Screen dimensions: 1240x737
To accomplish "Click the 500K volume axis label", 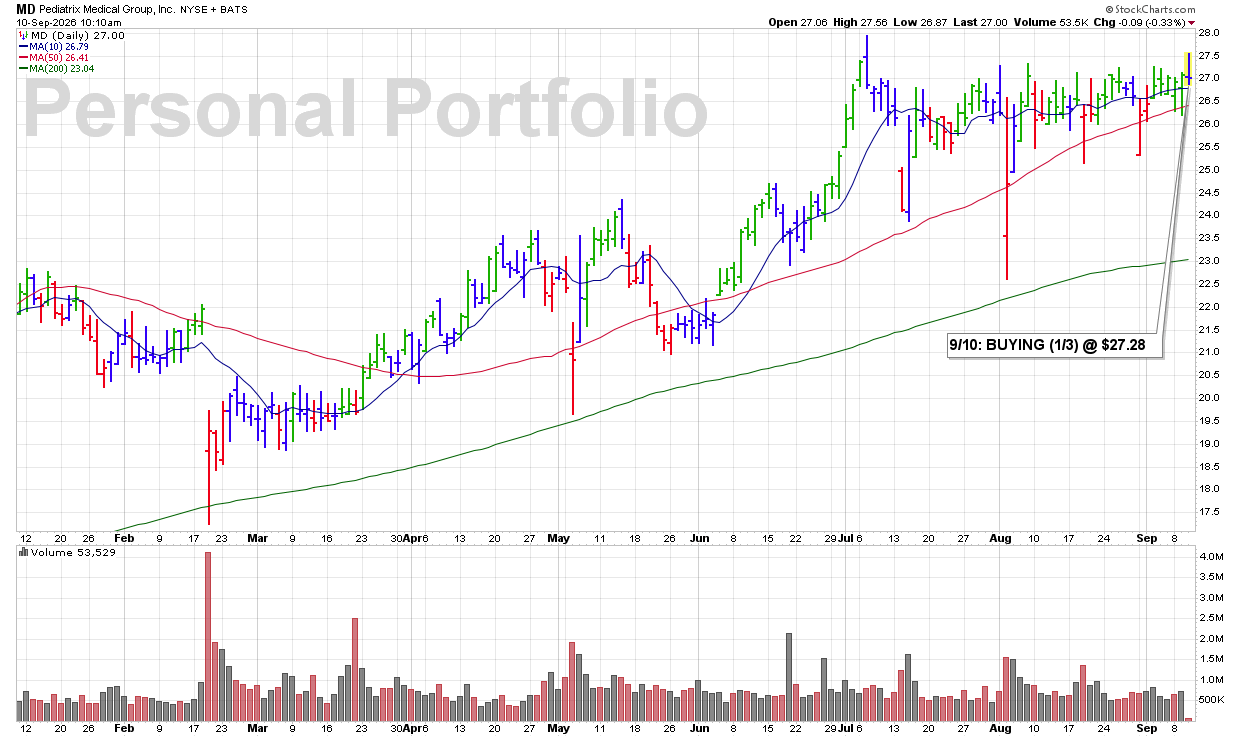I will coord(1210,700).
